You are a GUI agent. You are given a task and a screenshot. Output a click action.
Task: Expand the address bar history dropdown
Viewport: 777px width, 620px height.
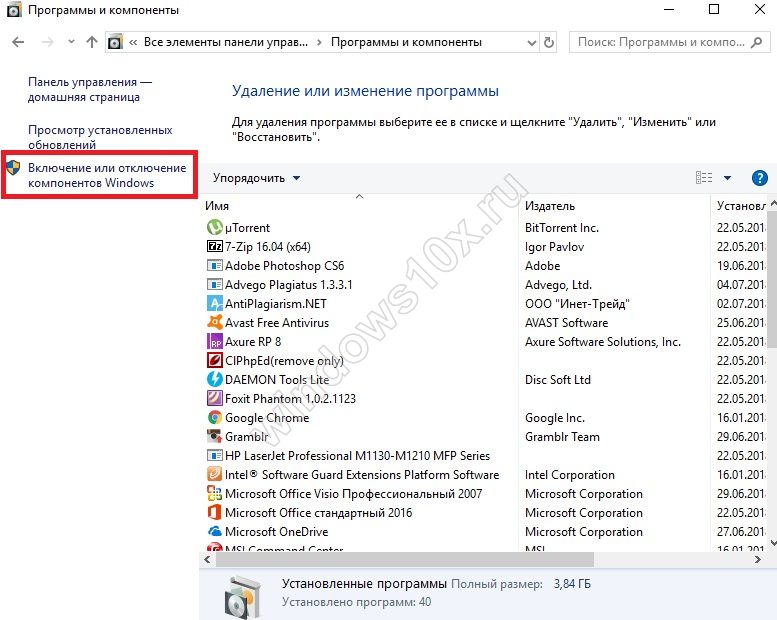tap(532, 43)
